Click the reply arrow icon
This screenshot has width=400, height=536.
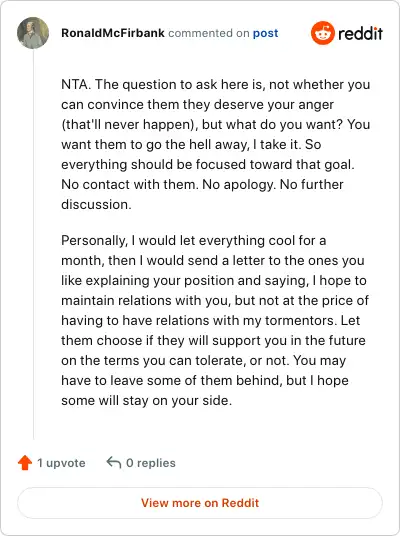point(114,463)
